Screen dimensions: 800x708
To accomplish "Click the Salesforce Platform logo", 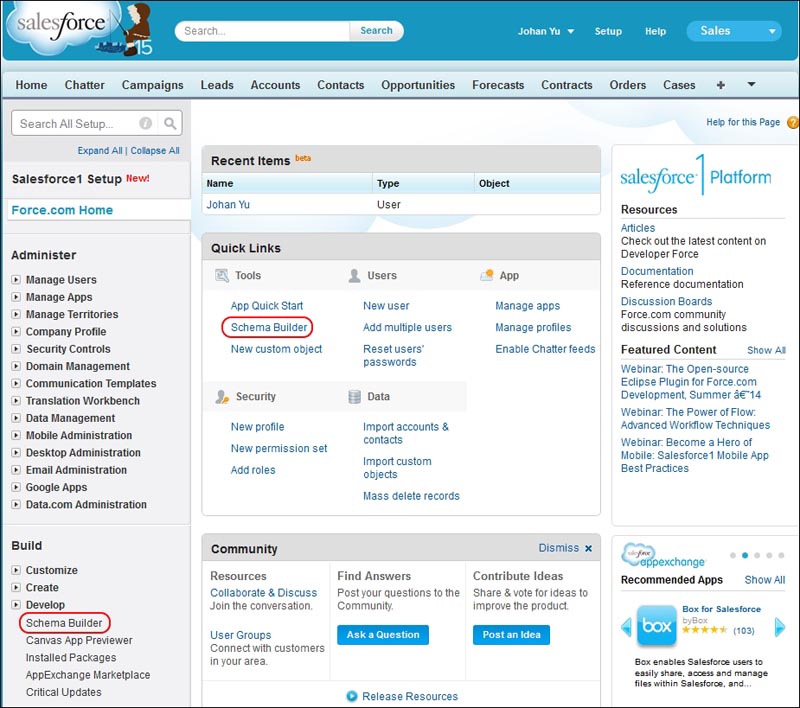I will pos(696,175).
